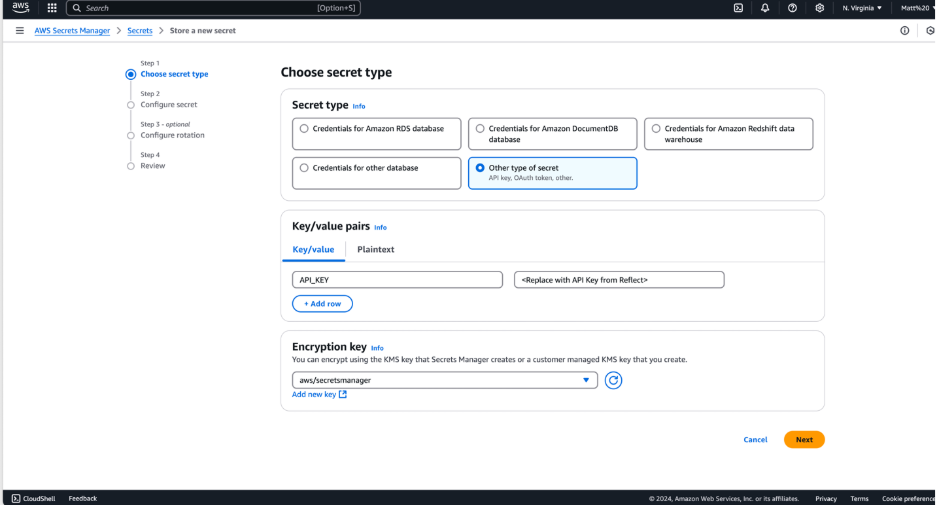Viewport: 936px width, 505px height.
Task: Click the search magnifier icon
Action: coord(76,8)
